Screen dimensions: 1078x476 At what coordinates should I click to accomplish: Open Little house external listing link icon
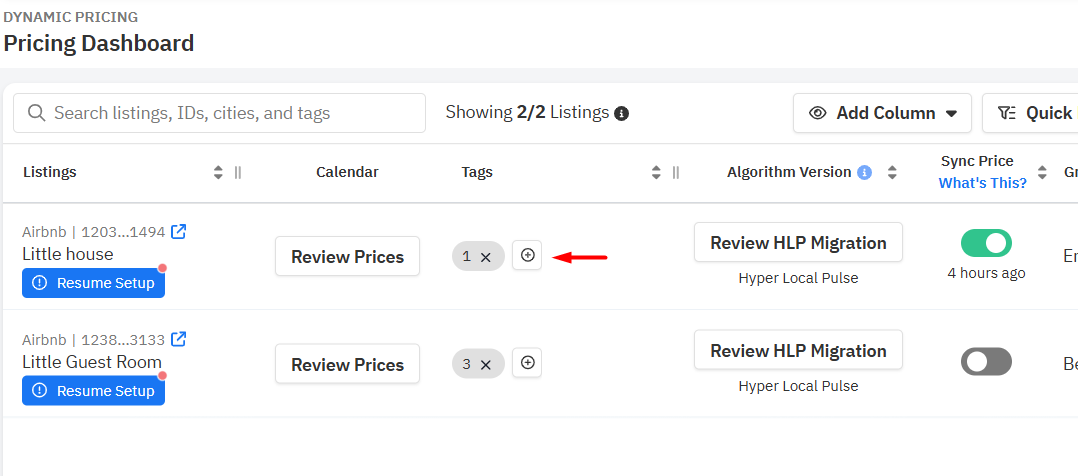(179, 232)
